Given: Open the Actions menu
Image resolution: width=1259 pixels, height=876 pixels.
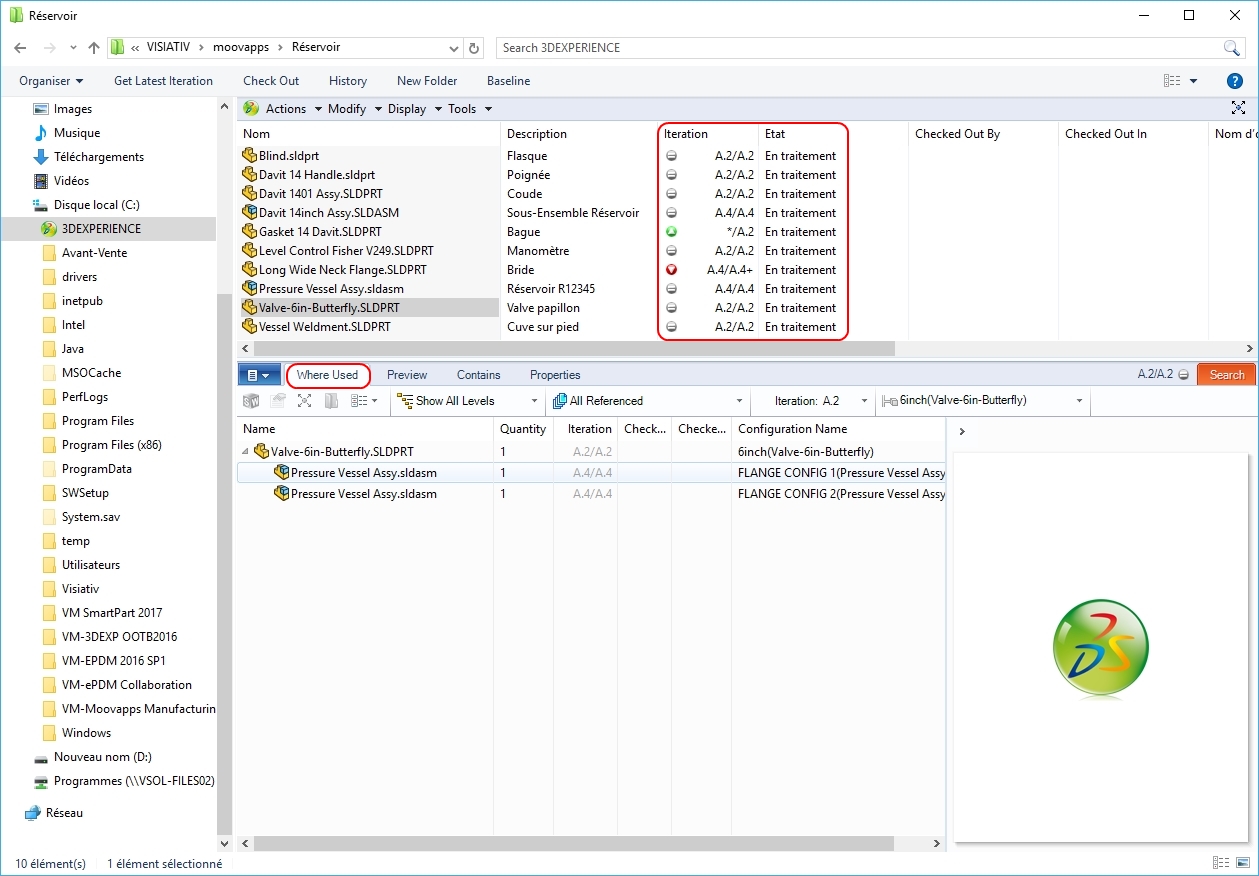Looking at the screenshot, I should coord(284,109).
